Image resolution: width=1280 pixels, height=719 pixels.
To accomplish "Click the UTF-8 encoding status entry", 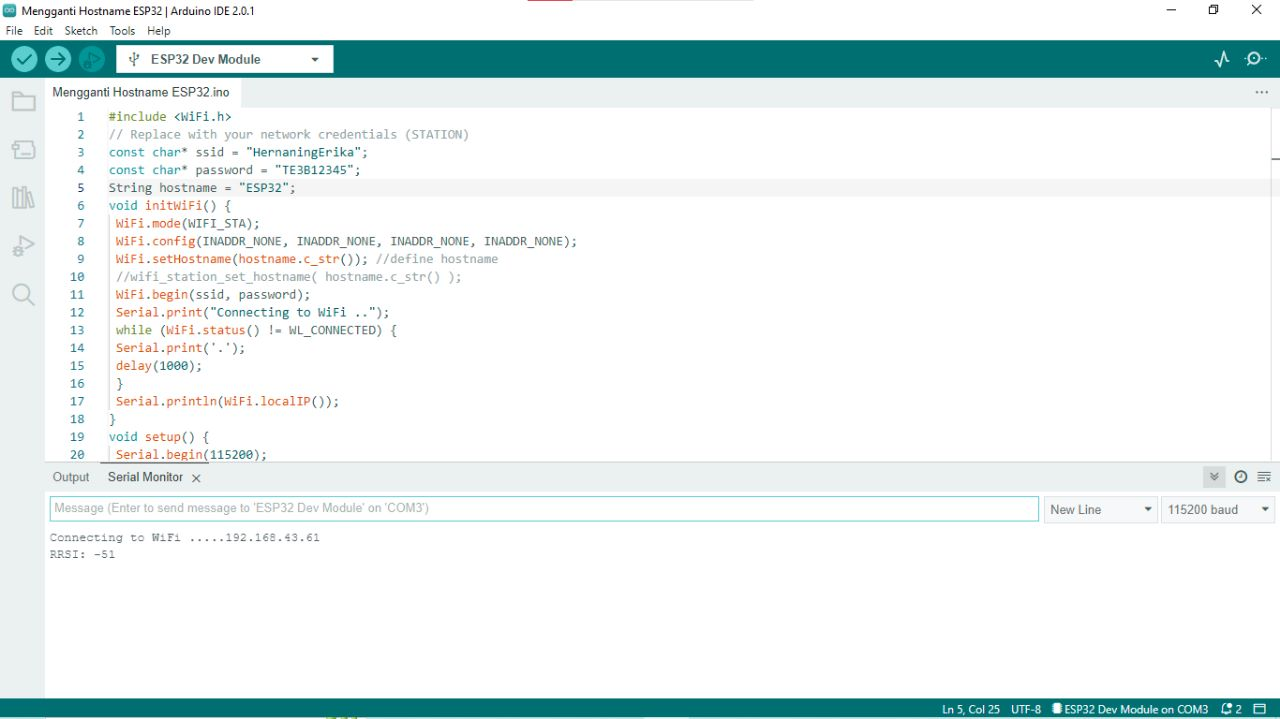I will (1026, 709).
